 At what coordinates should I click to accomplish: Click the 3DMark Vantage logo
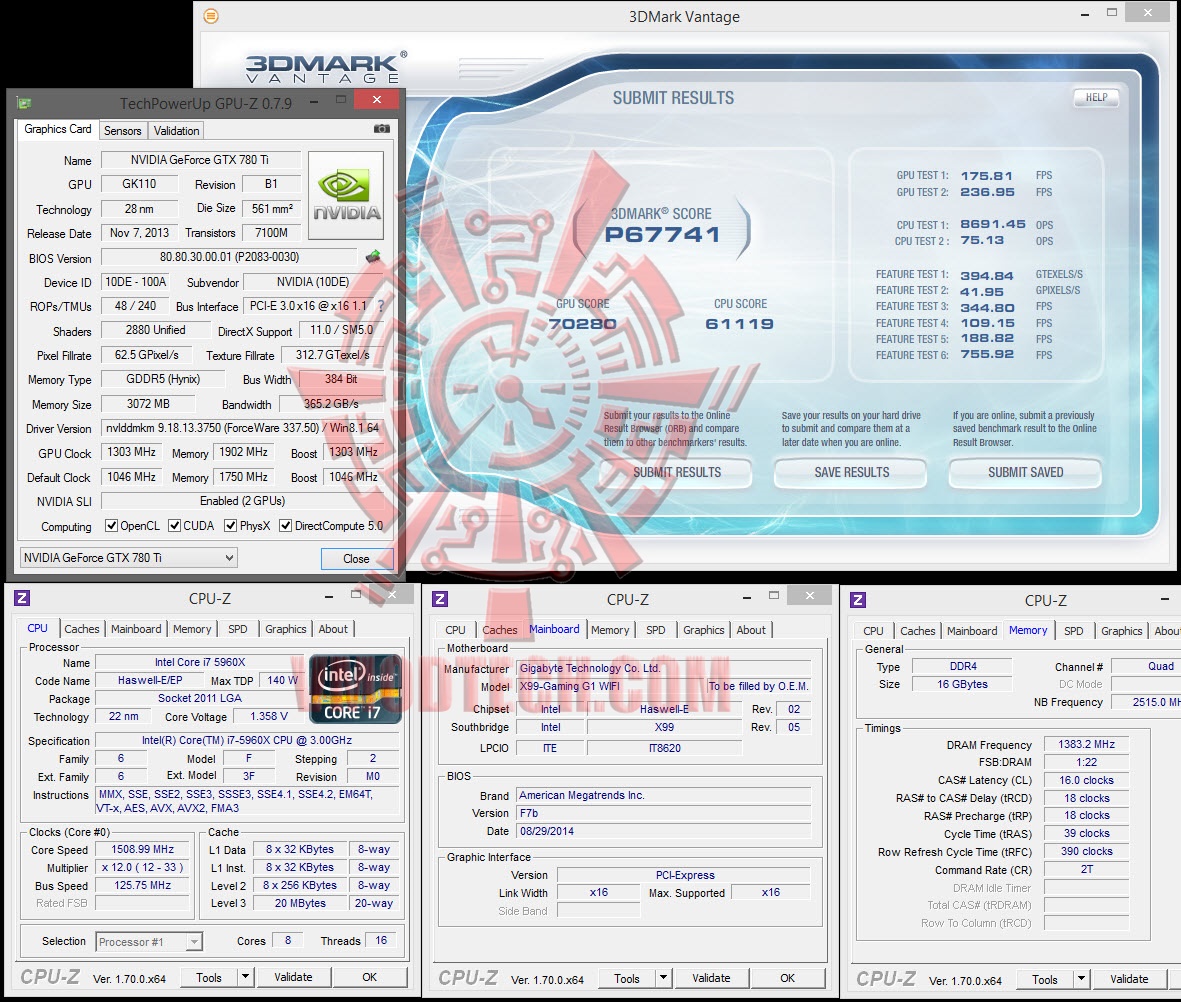coord(325,68)
